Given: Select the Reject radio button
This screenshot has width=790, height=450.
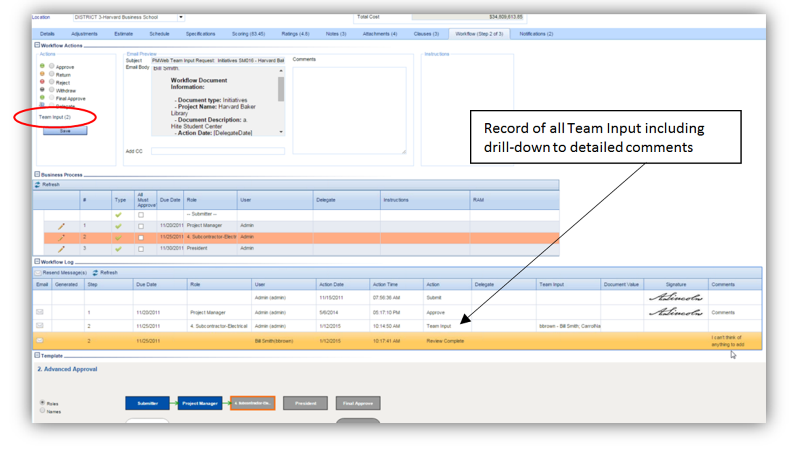Looking at the screenshot, I should pyautogui.click(x=51, y=82).
